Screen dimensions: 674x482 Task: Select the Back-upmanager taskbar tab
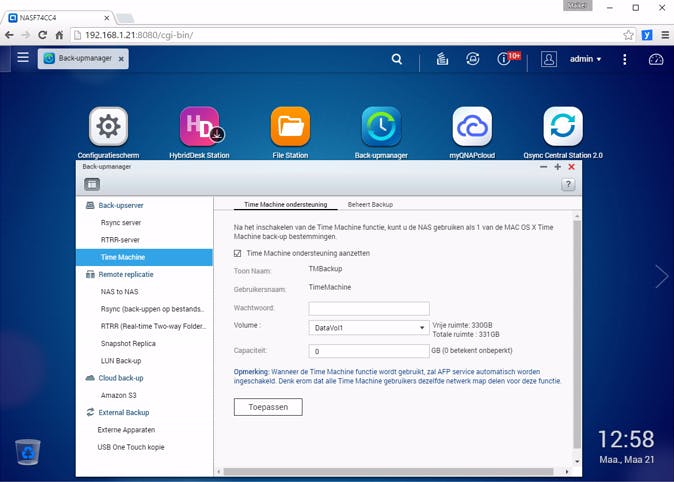point(81,58)
